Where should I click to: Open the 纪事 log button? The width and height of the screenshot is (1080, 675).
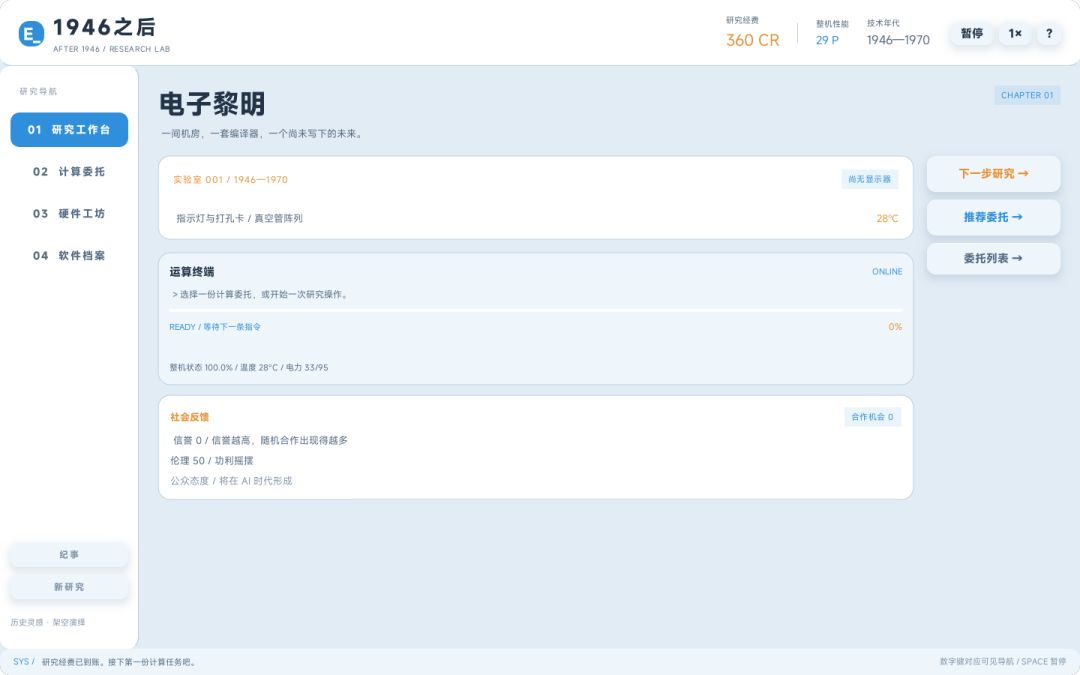pos(69,554)
